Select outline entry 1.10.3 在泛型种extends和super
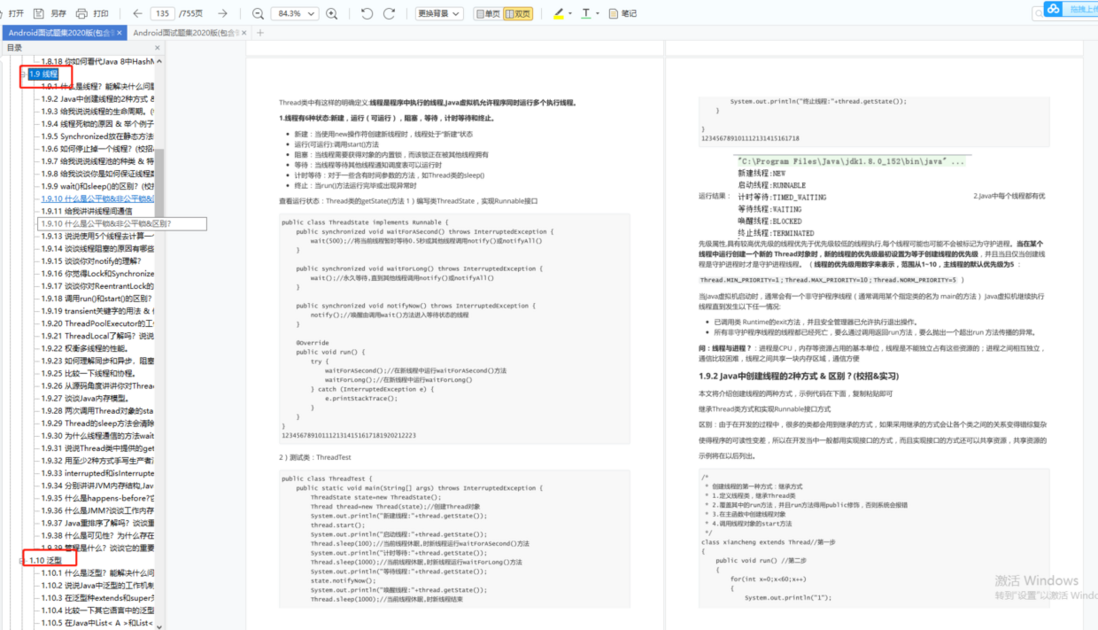Viewport: 1098px width, 630px height. click(97, 598)
